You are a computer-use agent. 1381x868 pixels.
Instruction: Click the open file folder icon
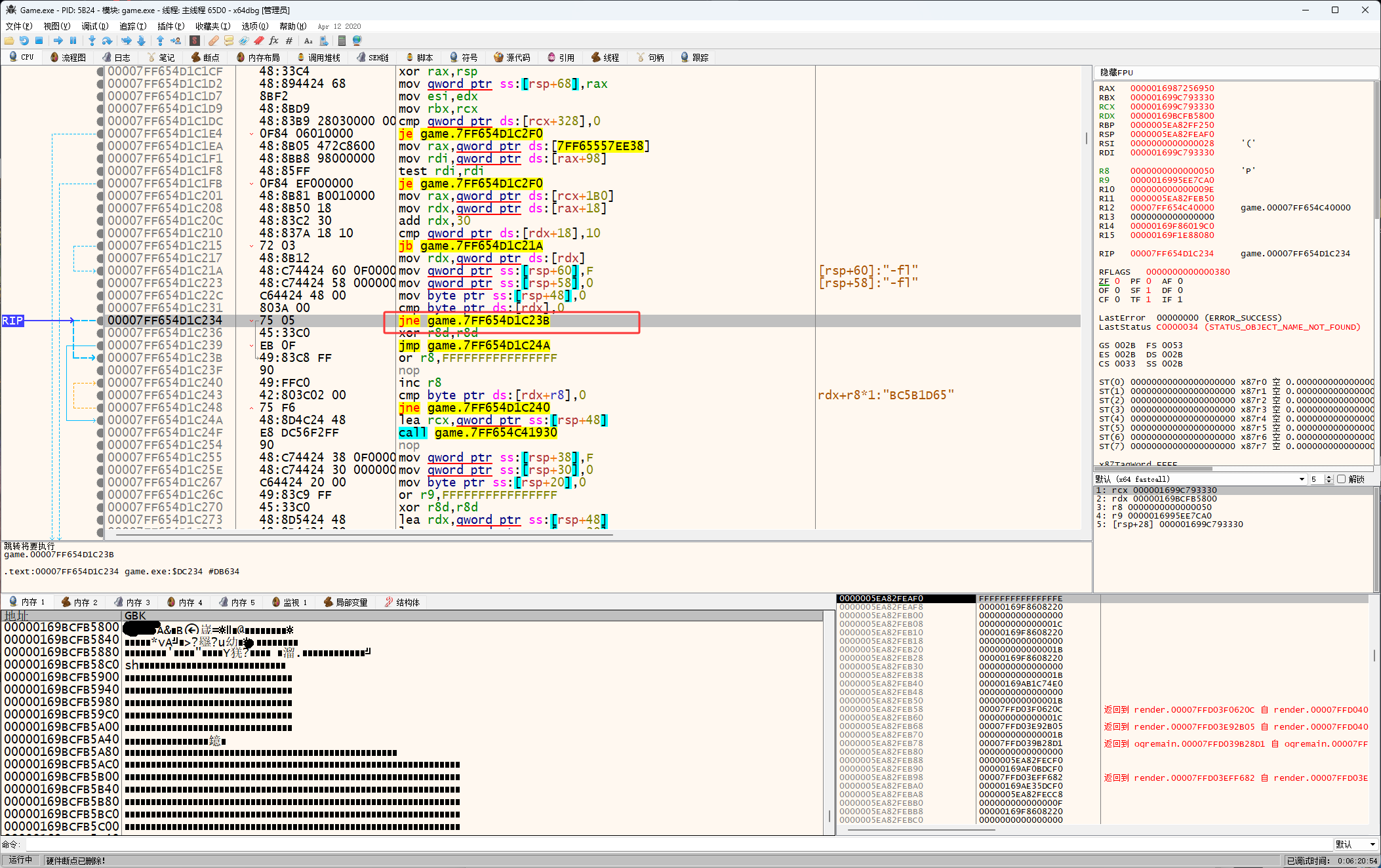[9, 41]
